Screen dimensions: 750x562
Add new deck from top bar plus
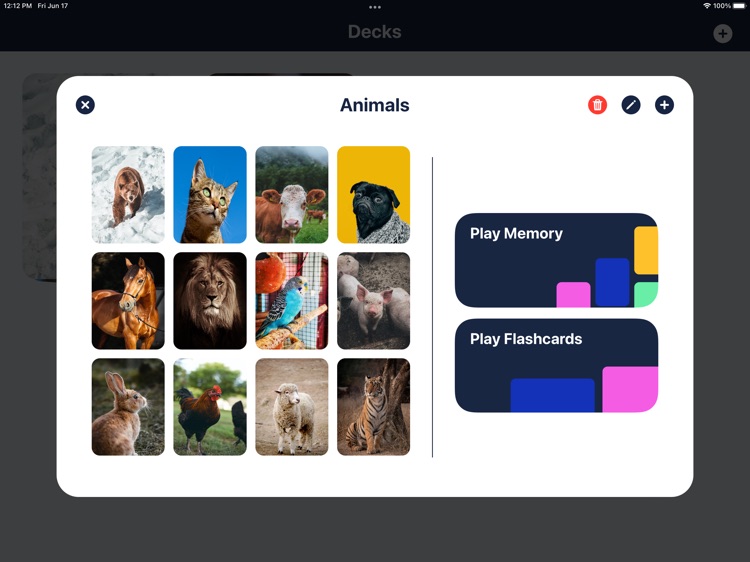pyautogui.click(x=723, y=33)
